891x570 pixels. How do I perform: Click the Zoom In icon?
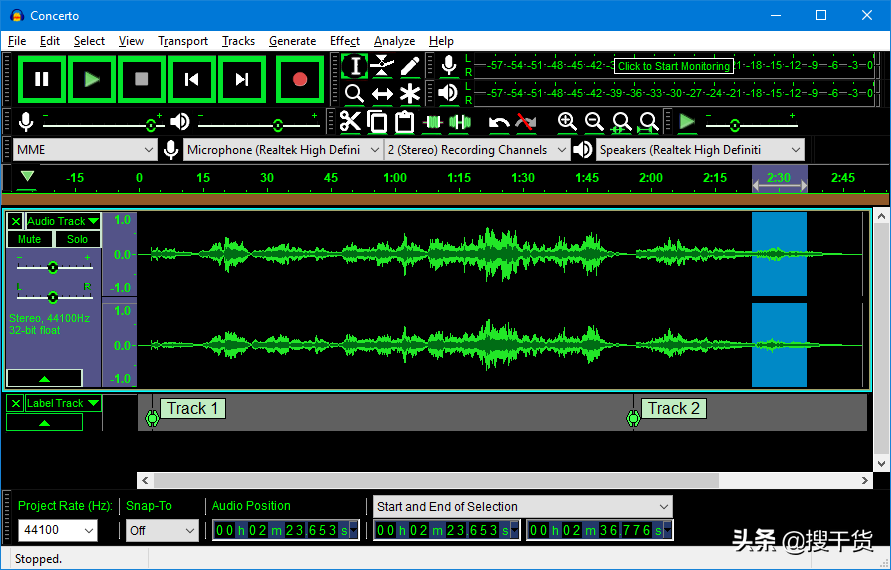click(567, 122)
